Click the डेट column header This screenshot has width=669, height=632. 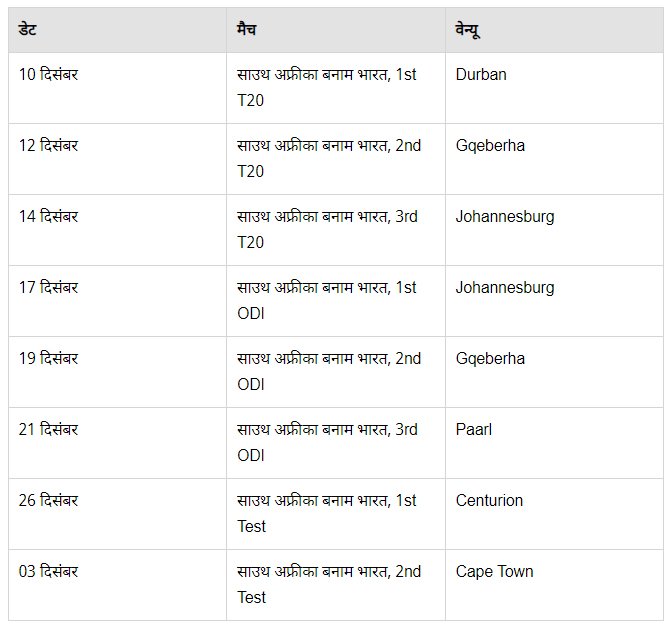[x=117, y=30]
